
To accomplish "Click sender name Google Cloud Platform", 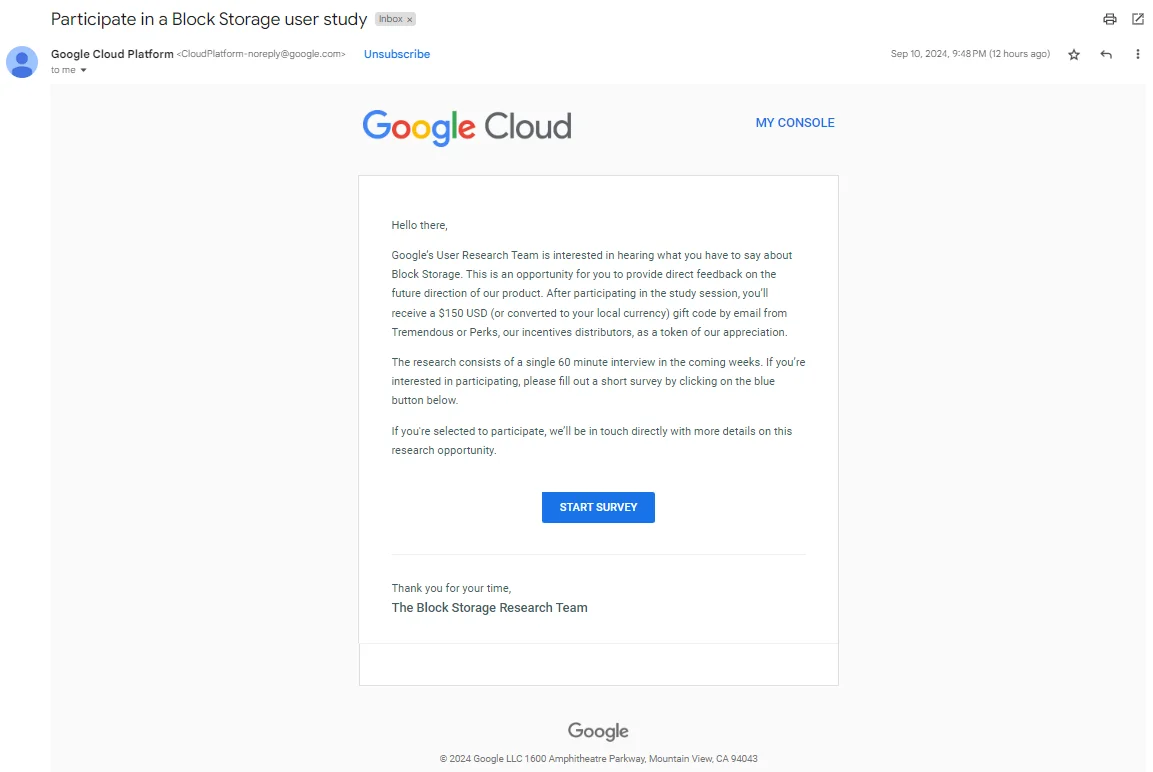I will click(x=112, y=54).
